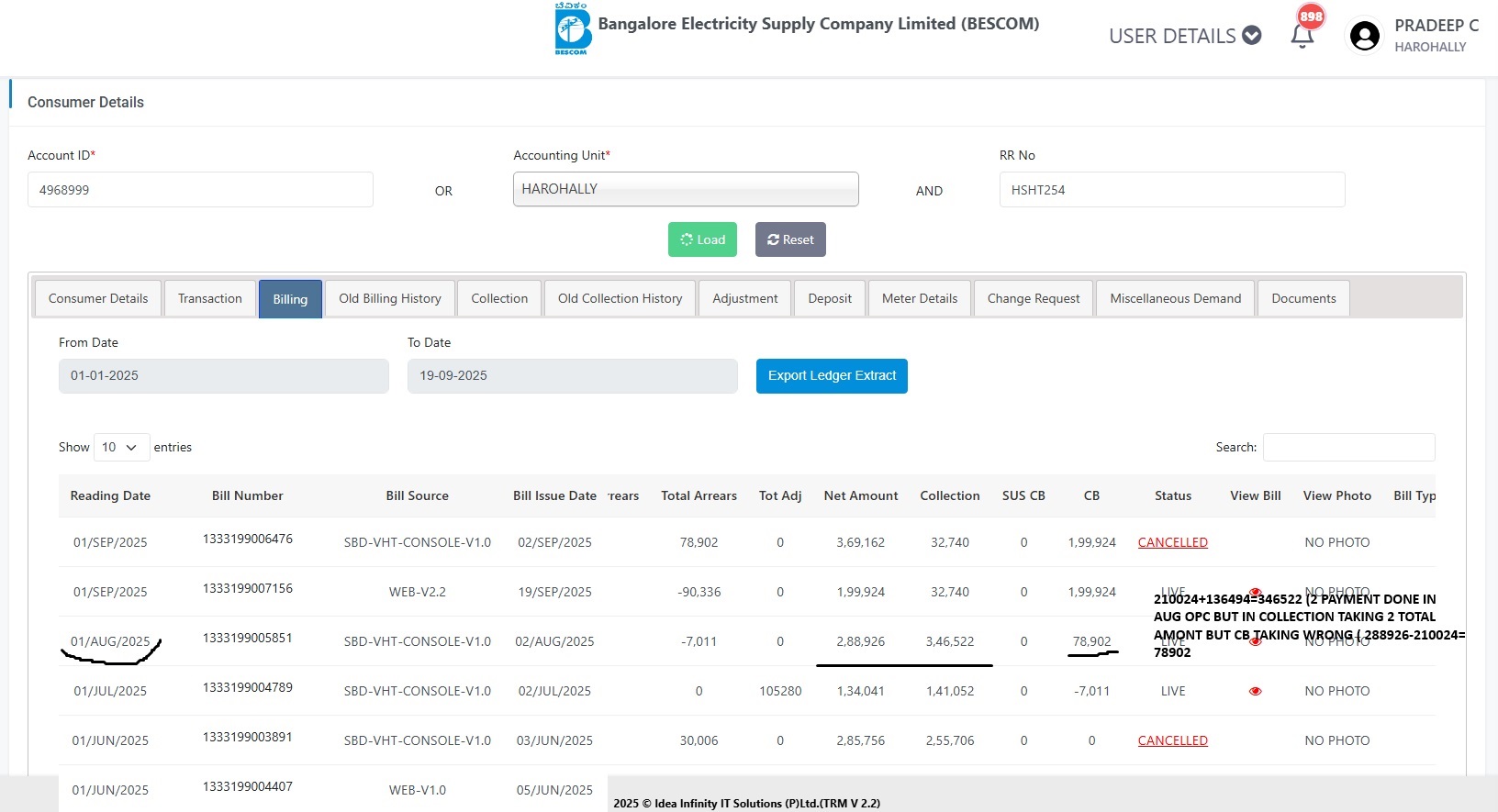Click the BESCOM logo icon
Screen dimensions: 1498x812
pos(573,28)
